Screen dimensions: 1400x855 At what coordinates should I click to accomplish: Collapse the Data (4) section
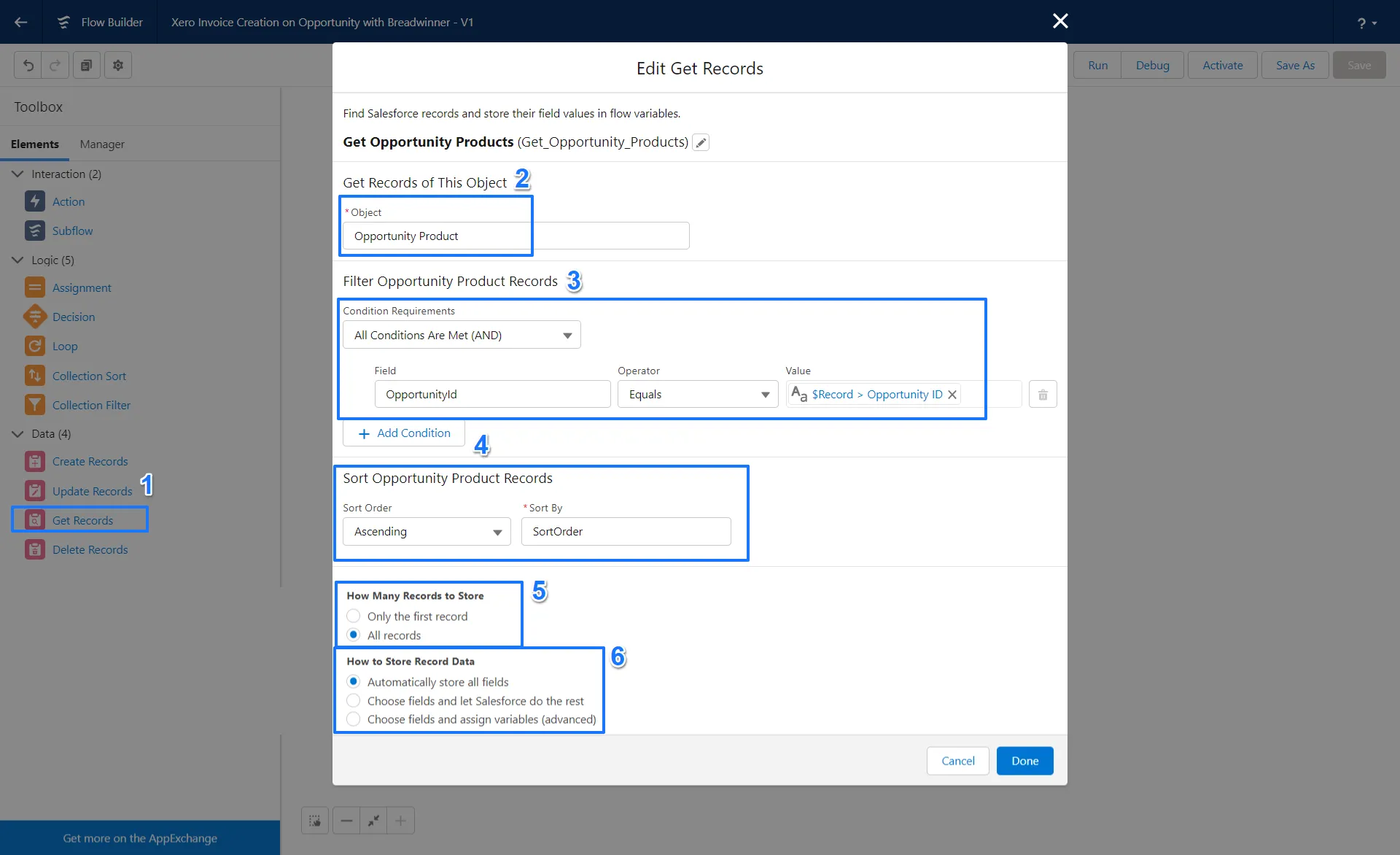tap(17, 433)
